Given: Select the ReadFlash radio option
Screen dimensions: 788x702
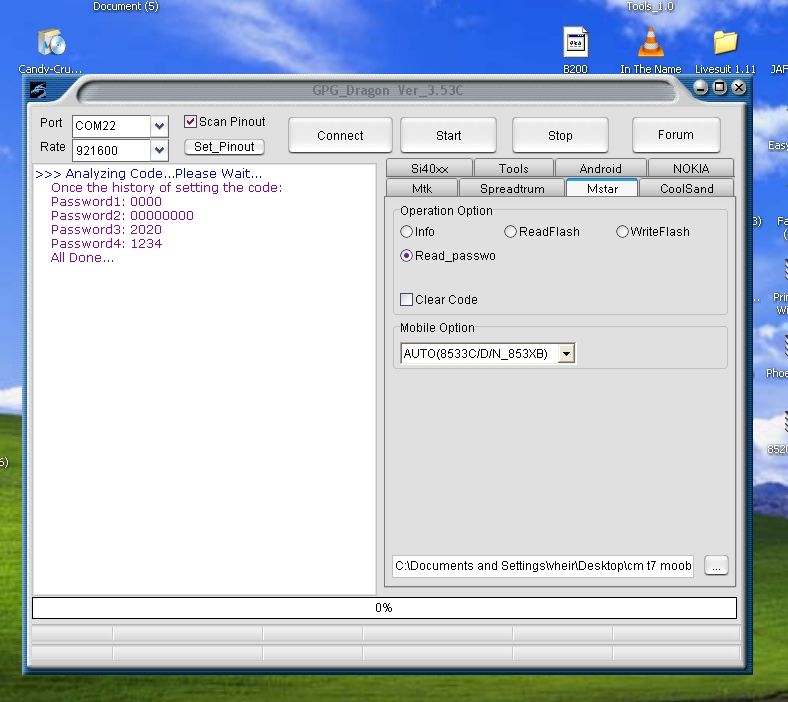Looking at the screenshot, I should (511, 232).
